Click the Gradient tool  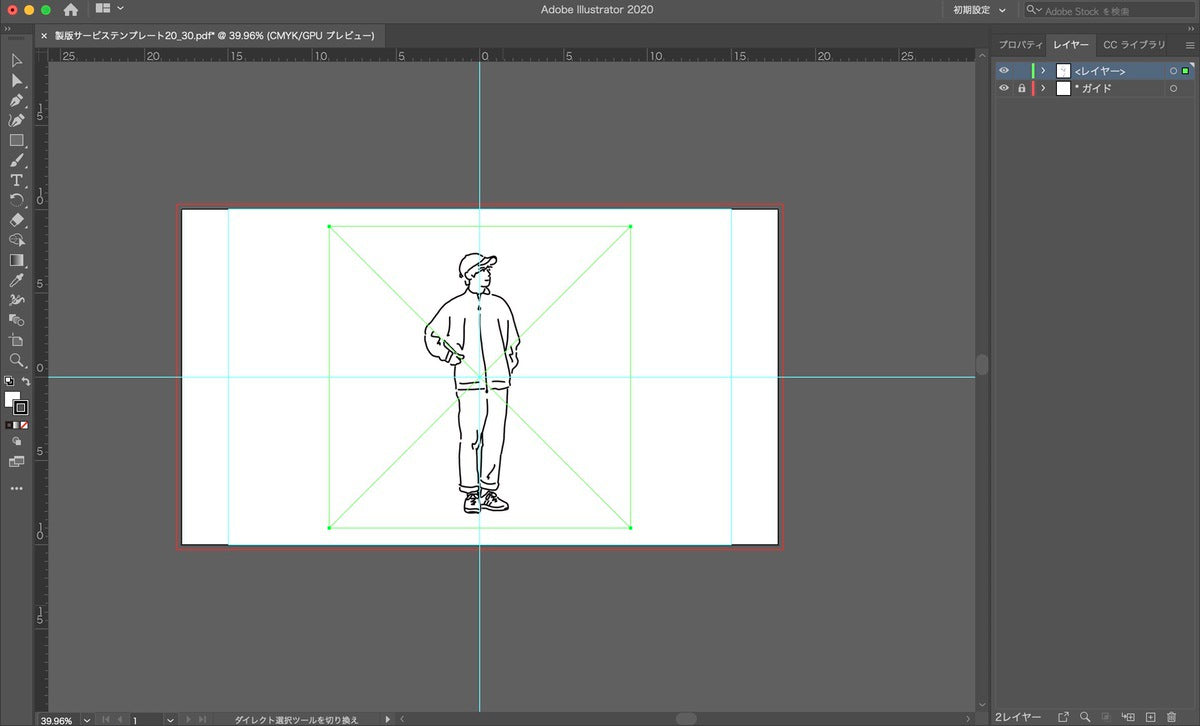17,260
